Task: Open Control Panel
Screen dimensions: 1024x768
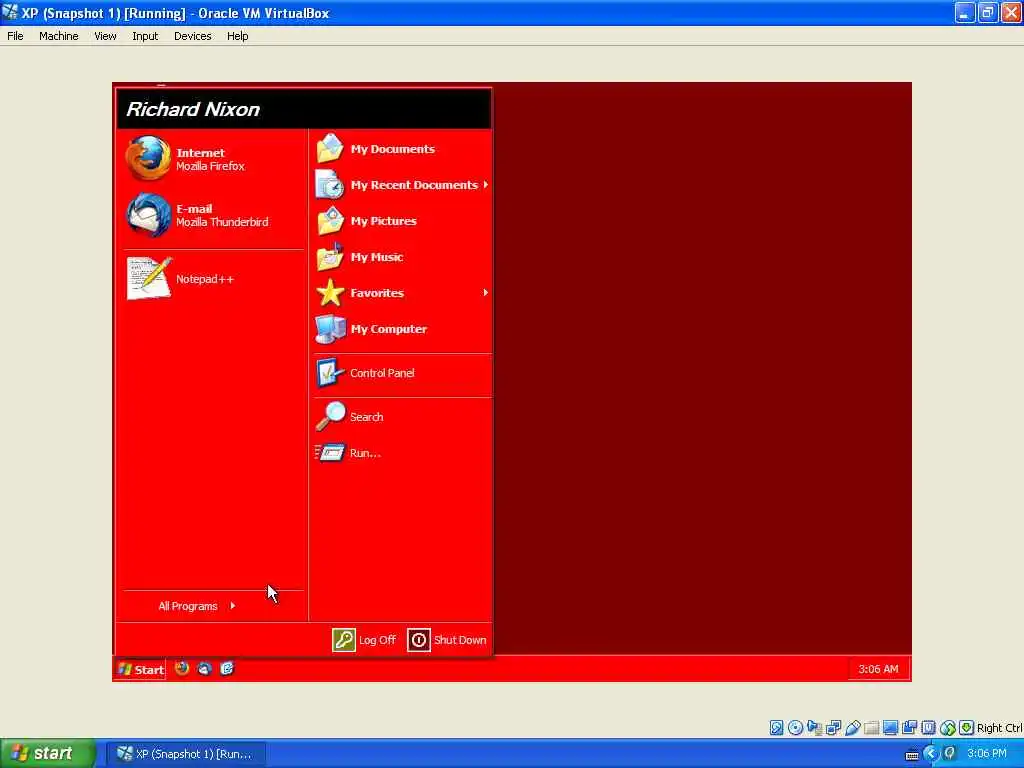Action: 402,373
